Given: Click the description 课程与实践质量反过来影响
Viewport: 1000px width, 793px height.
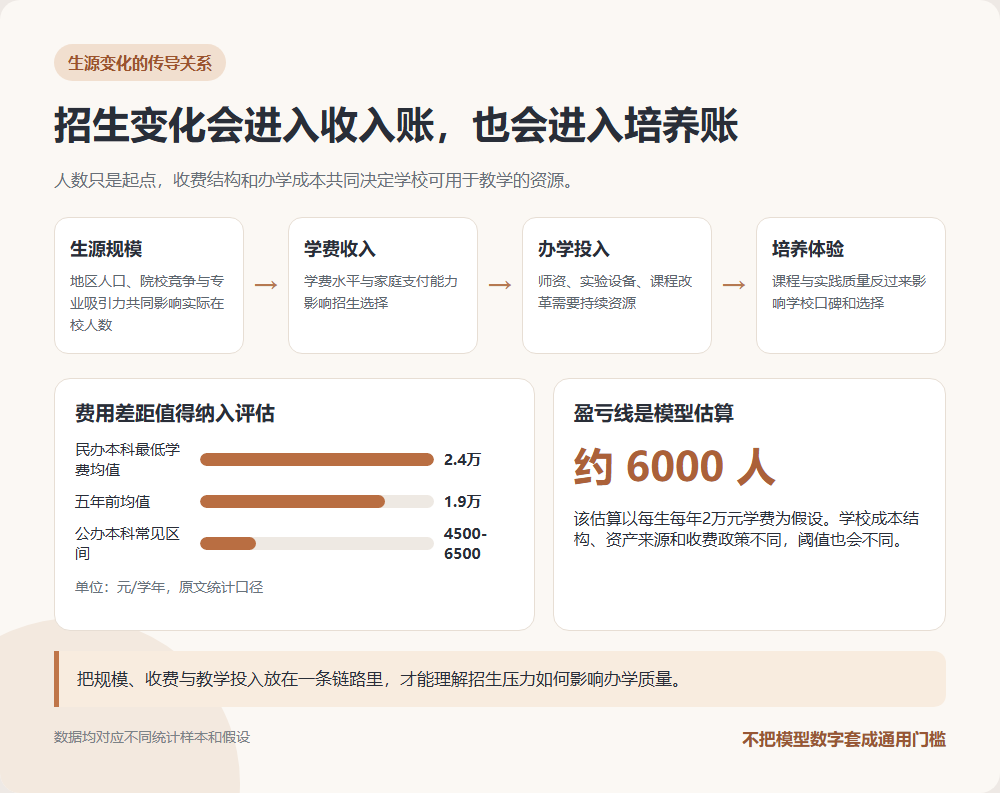Looking at the screenshot, I should pos(849,292).
